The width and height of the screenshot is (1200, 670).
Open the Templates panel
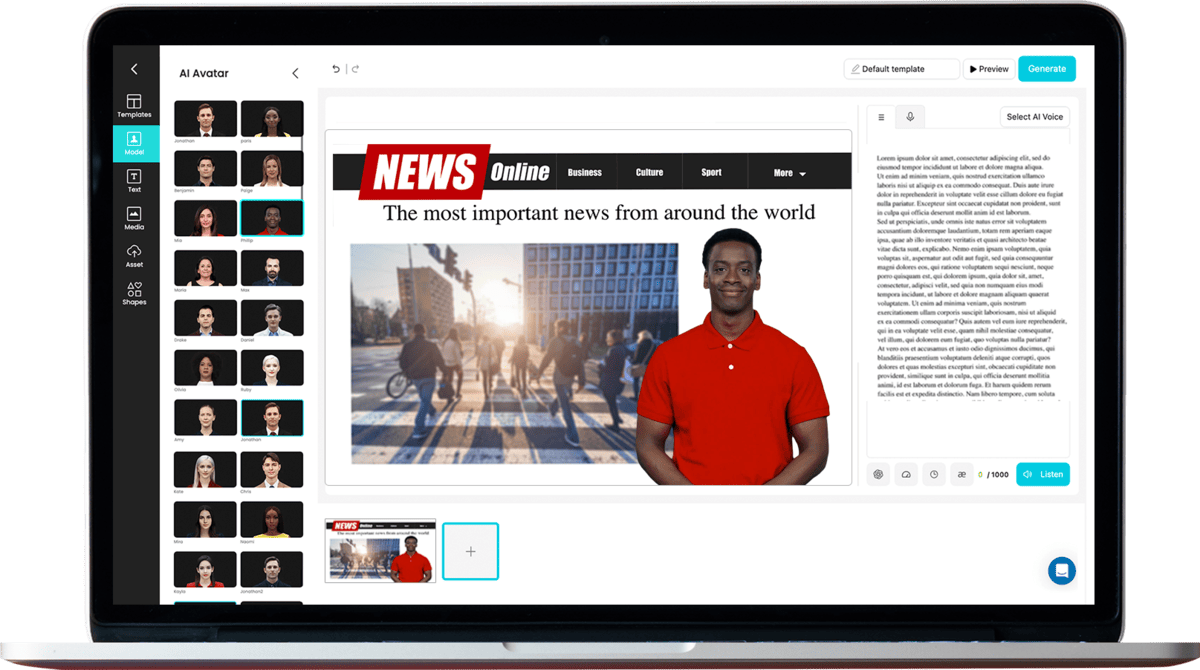134,104
